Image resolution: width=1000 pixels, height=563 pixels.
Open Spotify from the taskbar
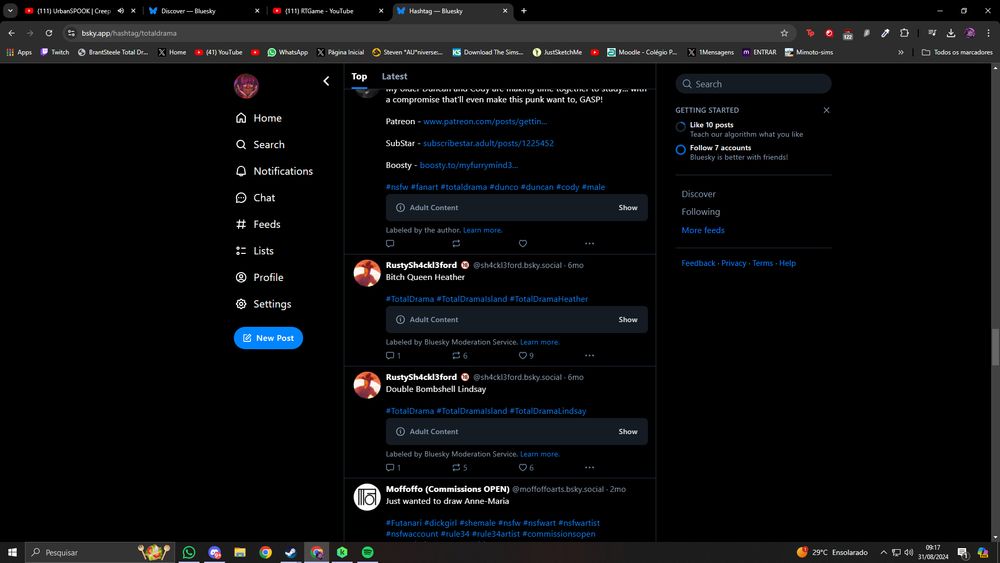[x=367, y=552]
